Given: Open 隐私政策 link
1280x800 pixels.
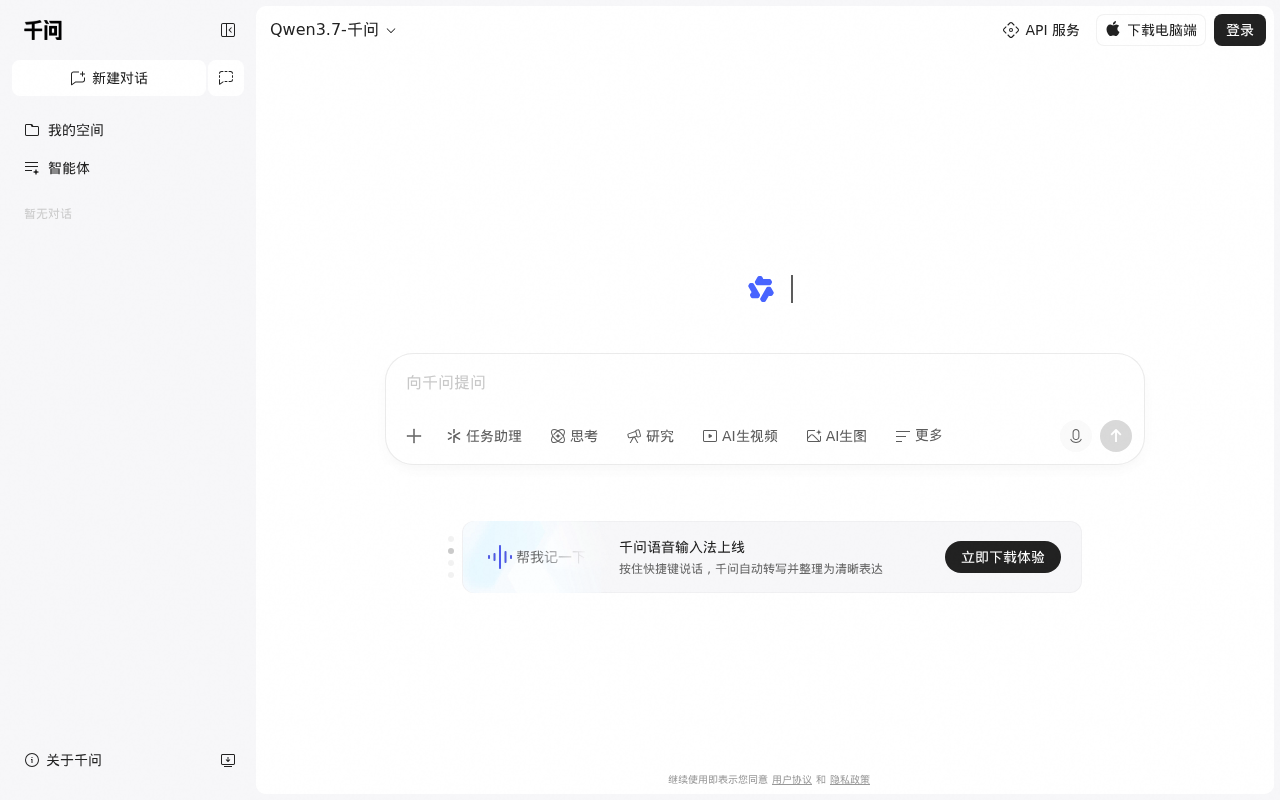Looking at the screenshot, I should [x=850, y=780].
